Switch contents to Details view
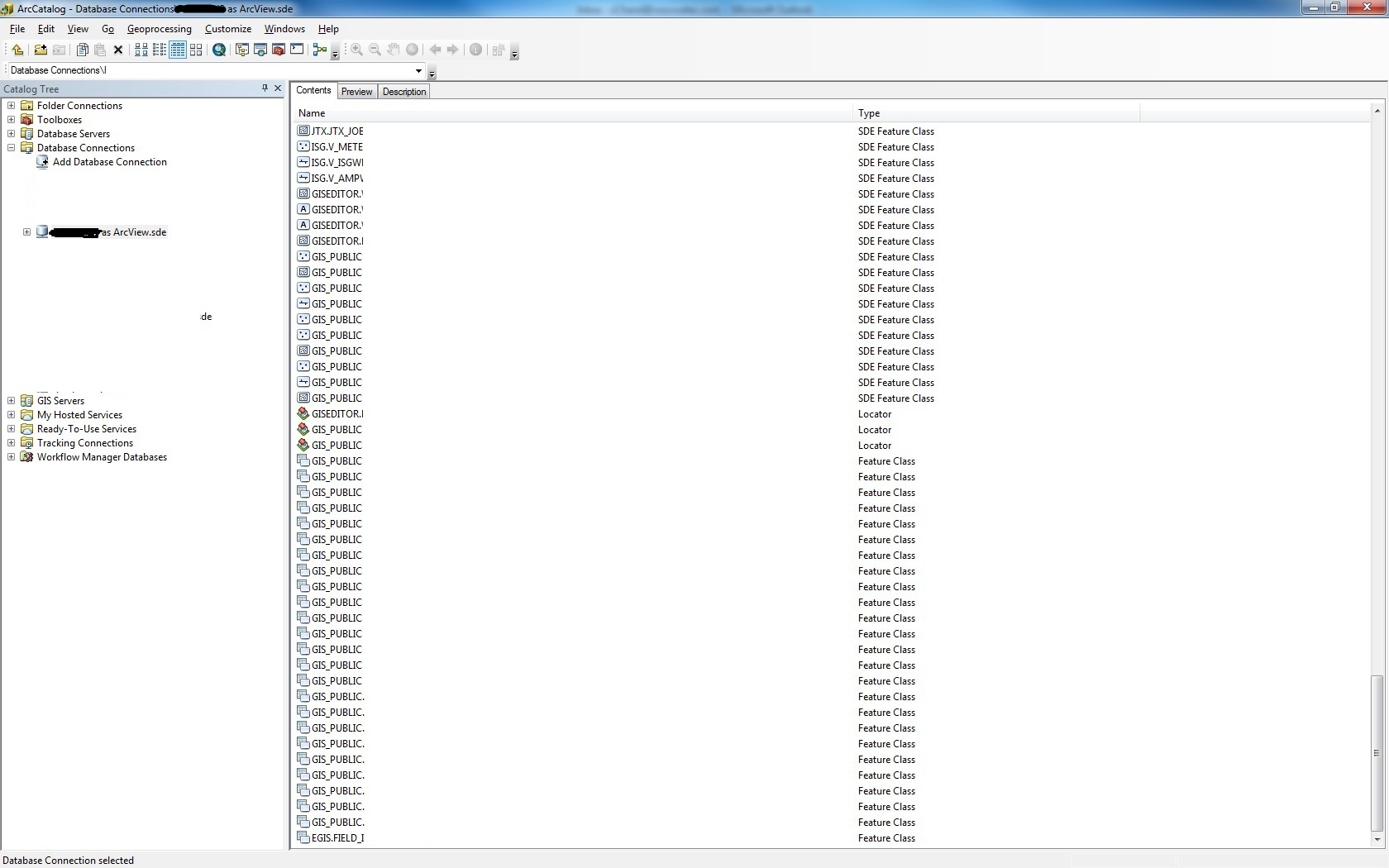Screen dimensions: 1389x868 (178, 50)
